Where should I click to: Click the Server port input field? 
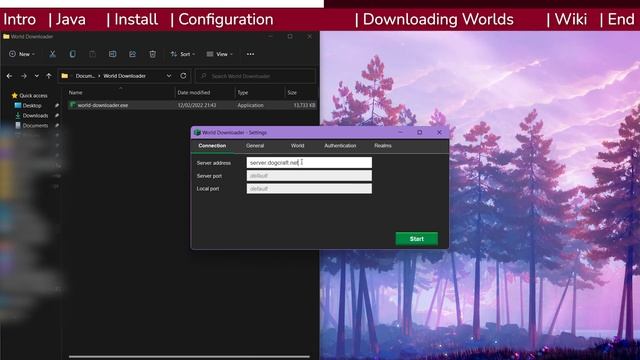pyautogui.click(x=309, y=176)
